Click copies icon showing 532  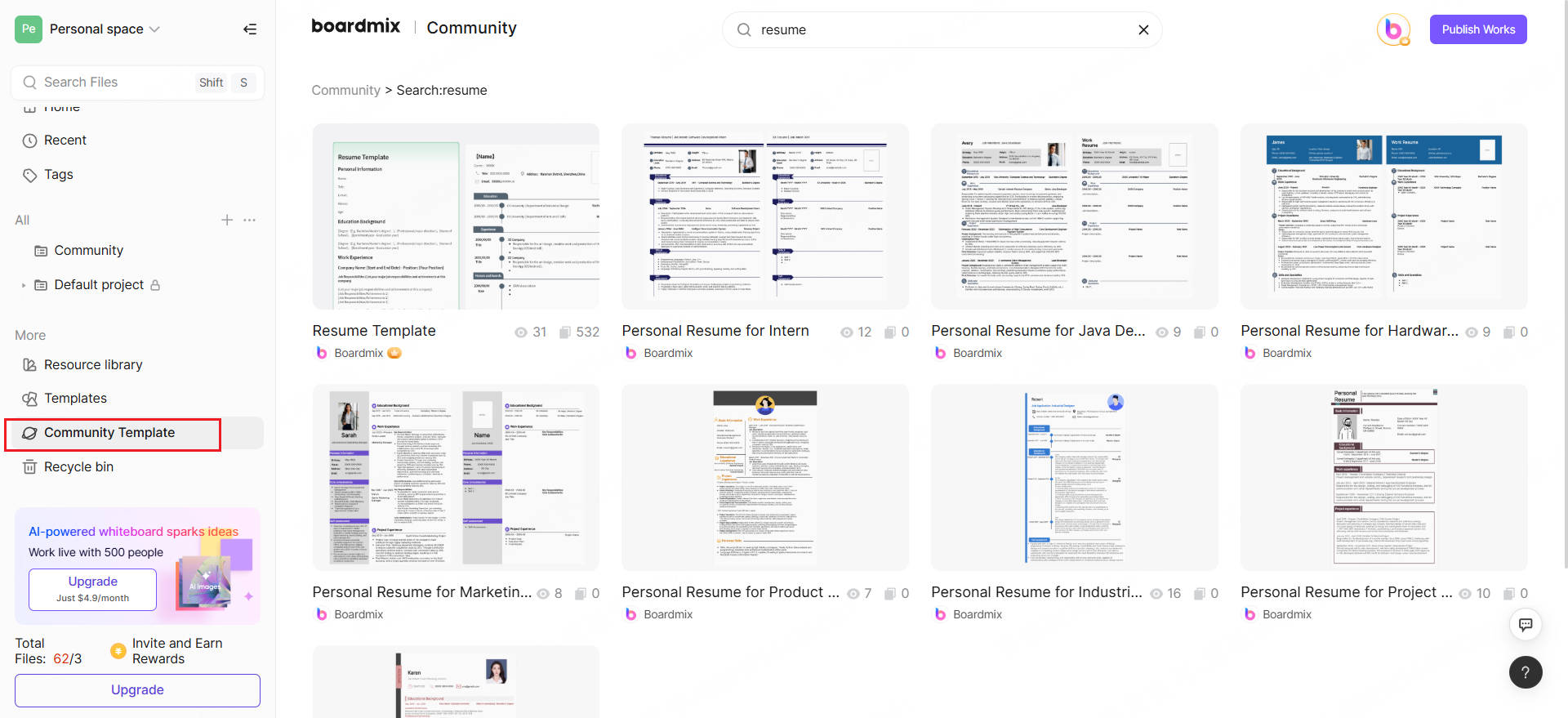point(564,332)
